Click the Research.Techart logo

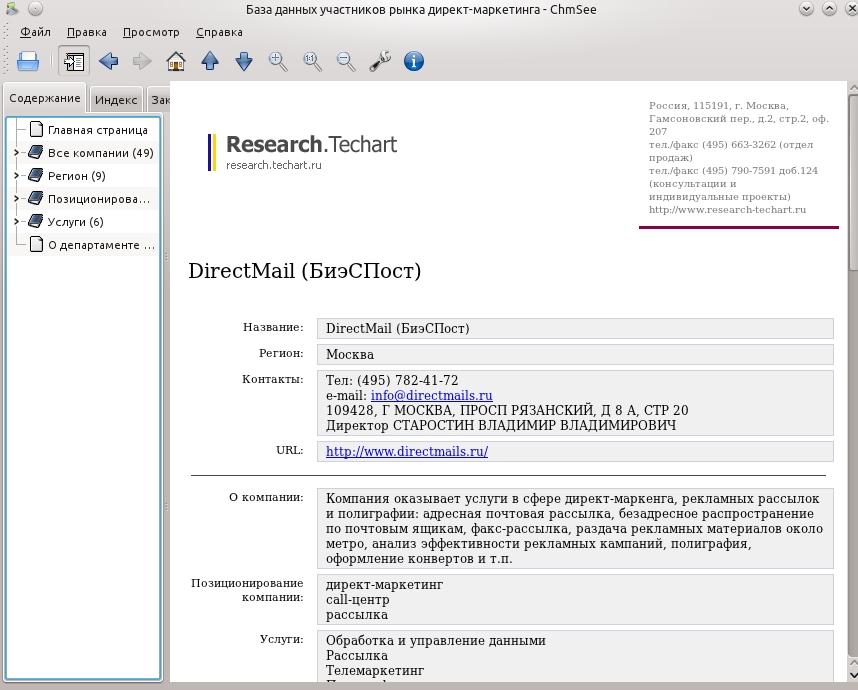303,152
